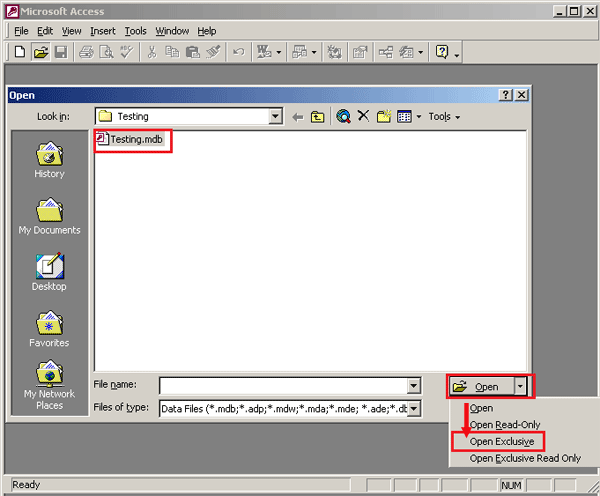The width and height of the screenshot is (600, 496).
Task: Choose Open Read-Only option
Action: (x=505, y=425)
